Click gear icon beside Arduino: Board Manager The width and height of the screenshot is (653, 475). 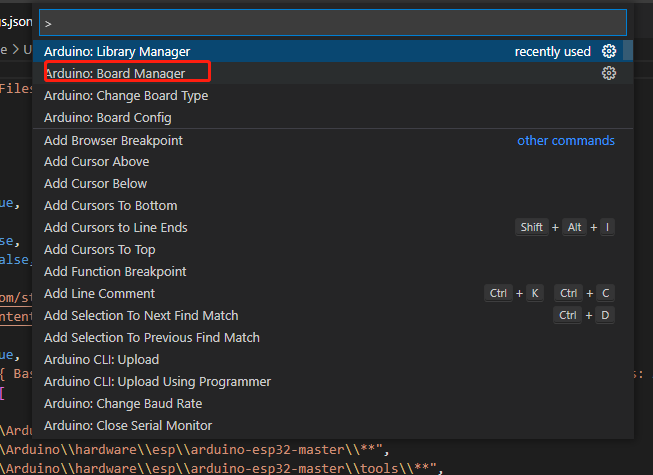(x=609, y=73)
